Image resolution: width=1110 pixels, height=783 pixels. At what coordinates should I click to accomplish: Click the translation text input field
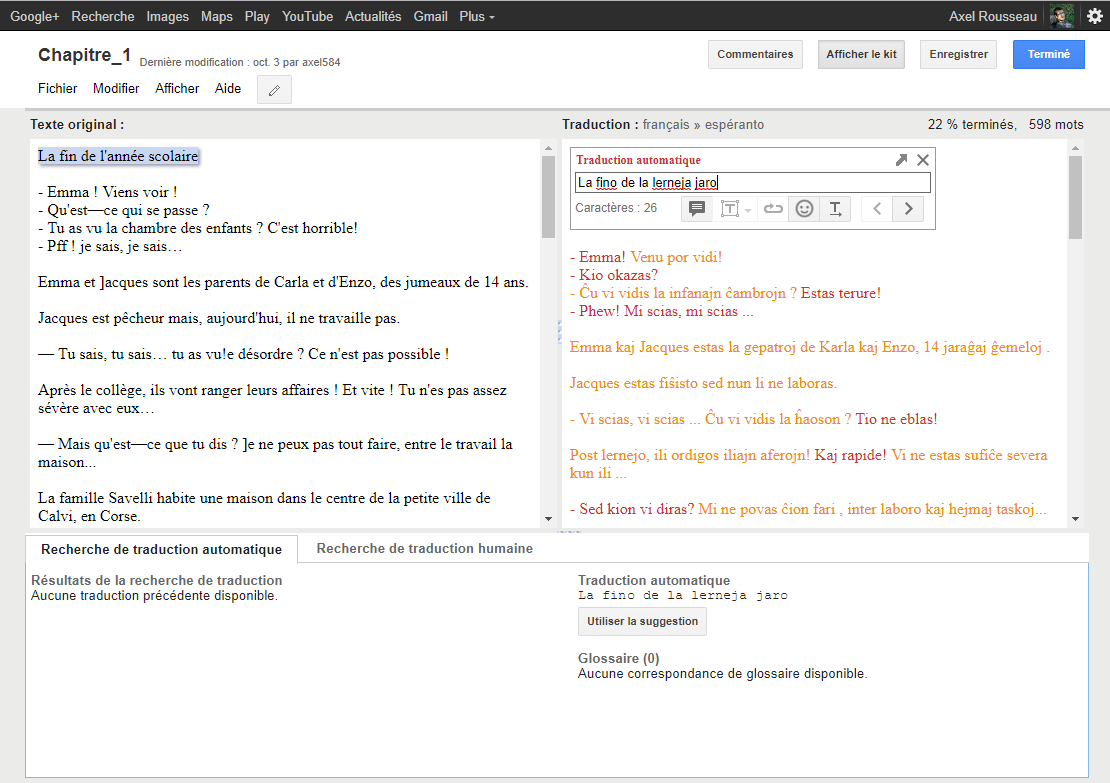coord(752,182)
